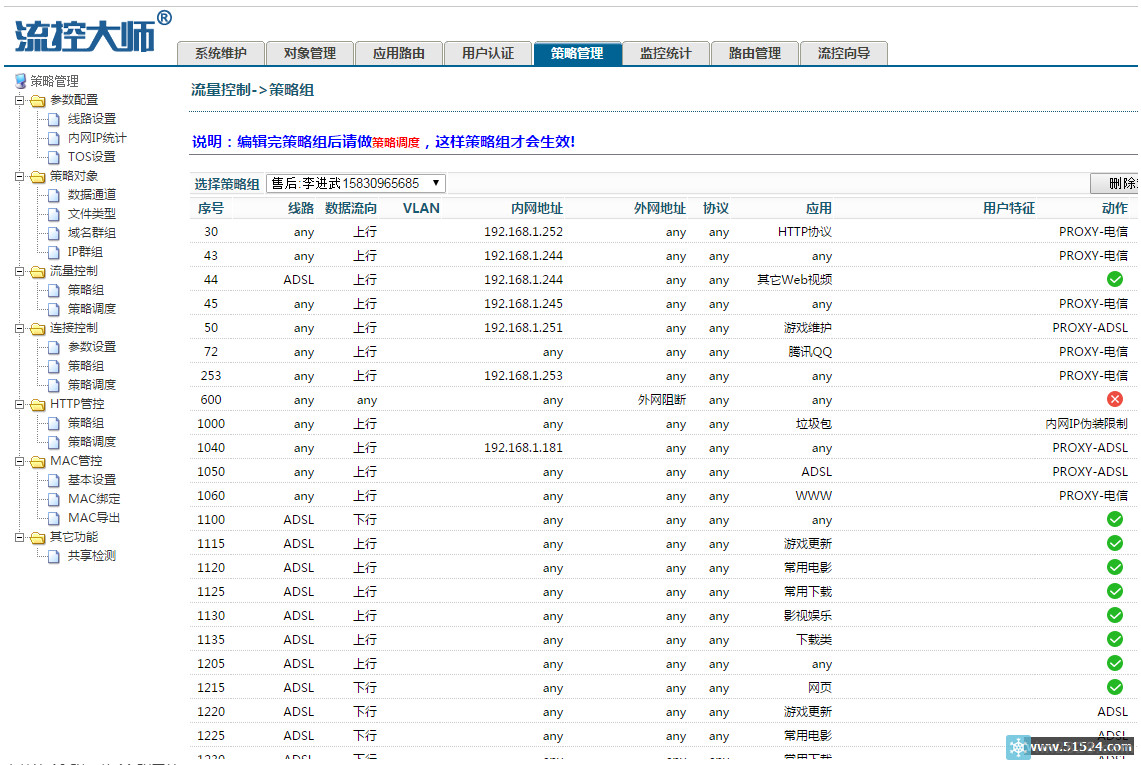Screen dimensions: 1141x765
Task: Collapse the MAC管控 tree folder
Action: click(19, 461)
